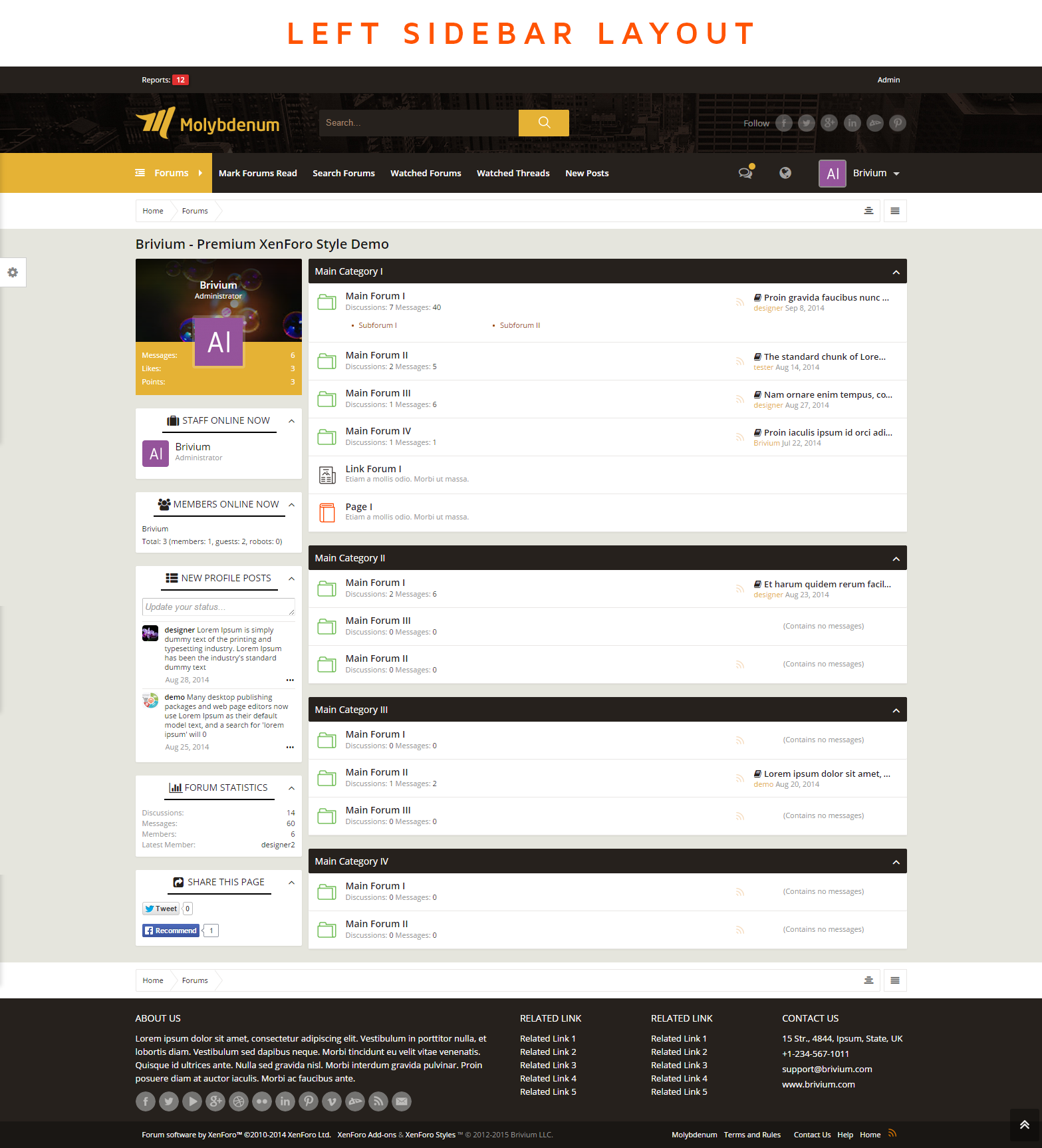Follow on Google Plus in header

(x=829, y=123)
